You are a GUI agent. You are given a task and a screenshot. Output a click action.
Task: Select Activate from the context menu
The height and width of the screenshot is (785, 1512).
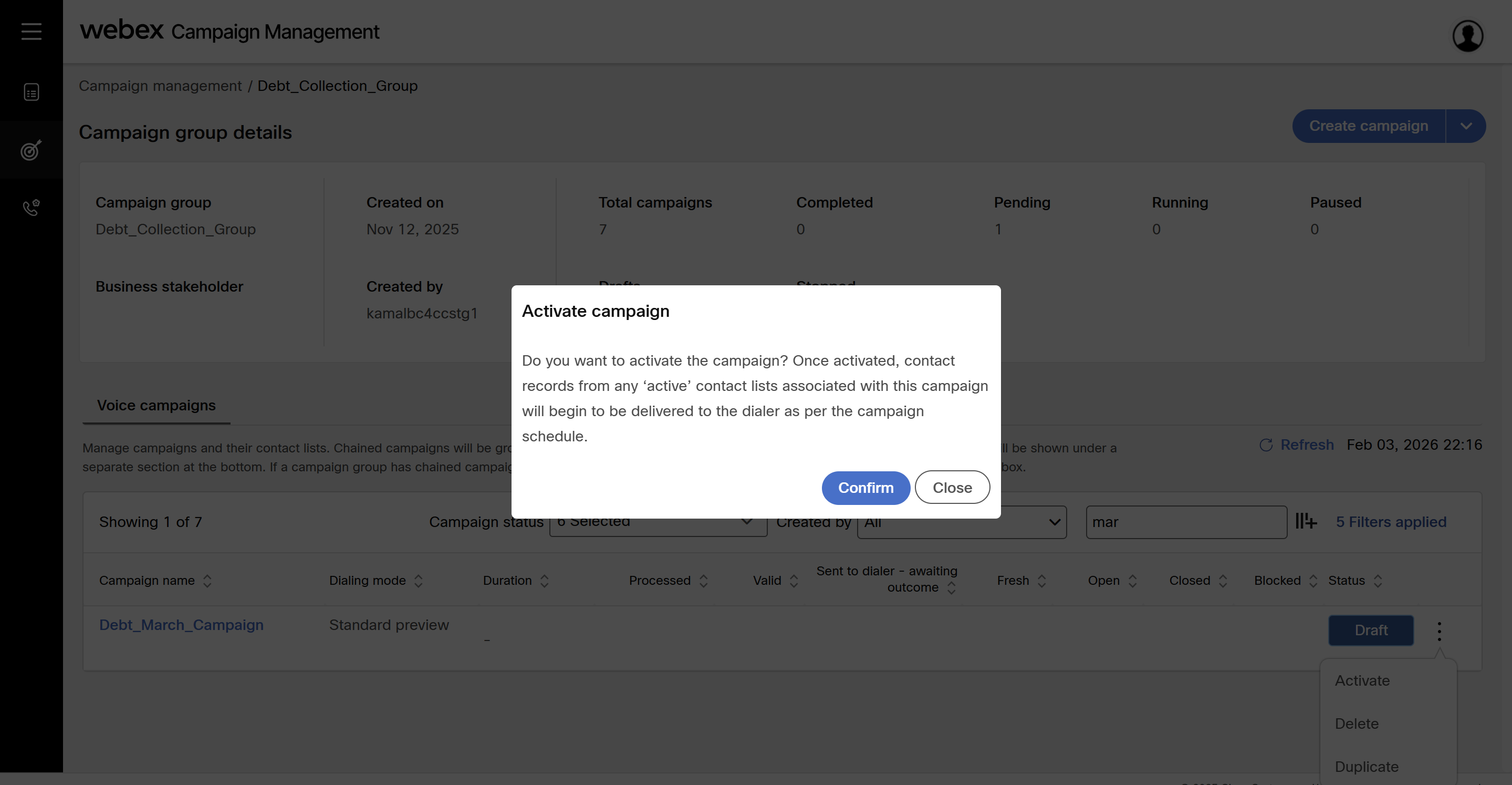pos(1362,680)
